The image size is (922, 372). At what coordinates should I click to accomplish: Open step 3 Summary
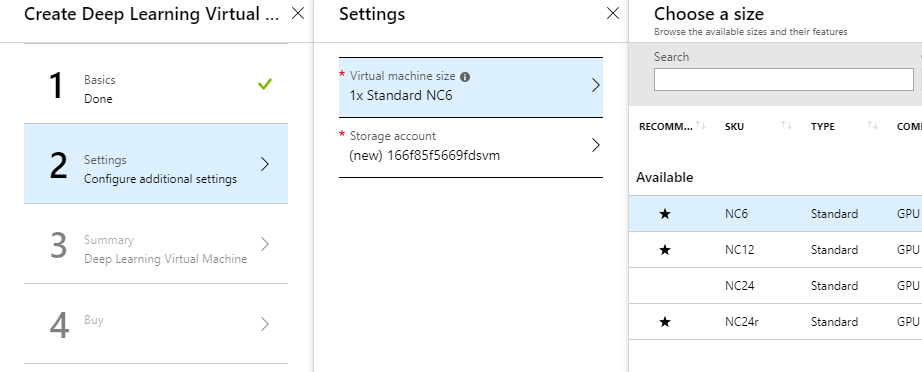[156, 244]
